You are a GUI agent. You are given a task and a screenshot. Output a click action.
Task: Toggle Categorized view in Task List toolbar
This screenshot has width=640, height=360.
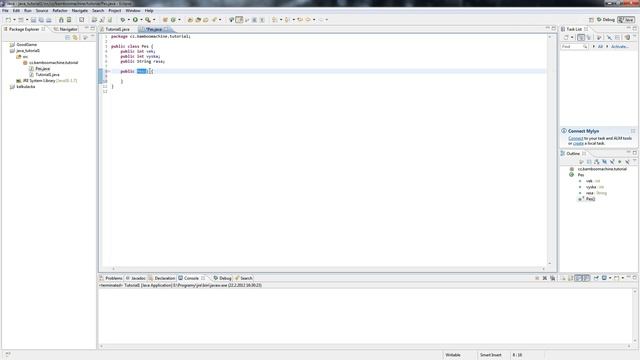(581, 37)
